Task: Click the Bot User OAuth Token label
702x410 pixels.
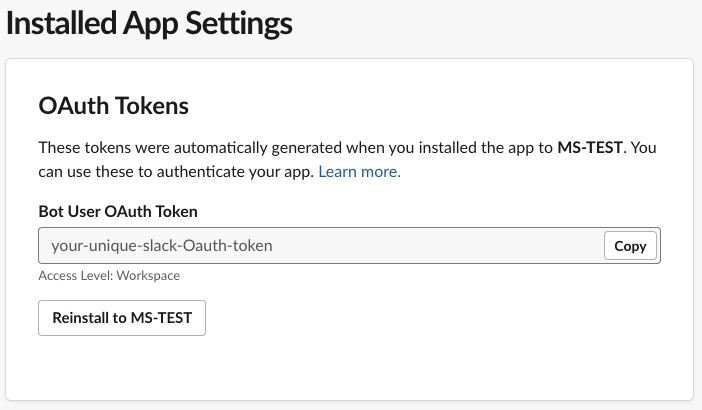Action: [x=118, y=211]
